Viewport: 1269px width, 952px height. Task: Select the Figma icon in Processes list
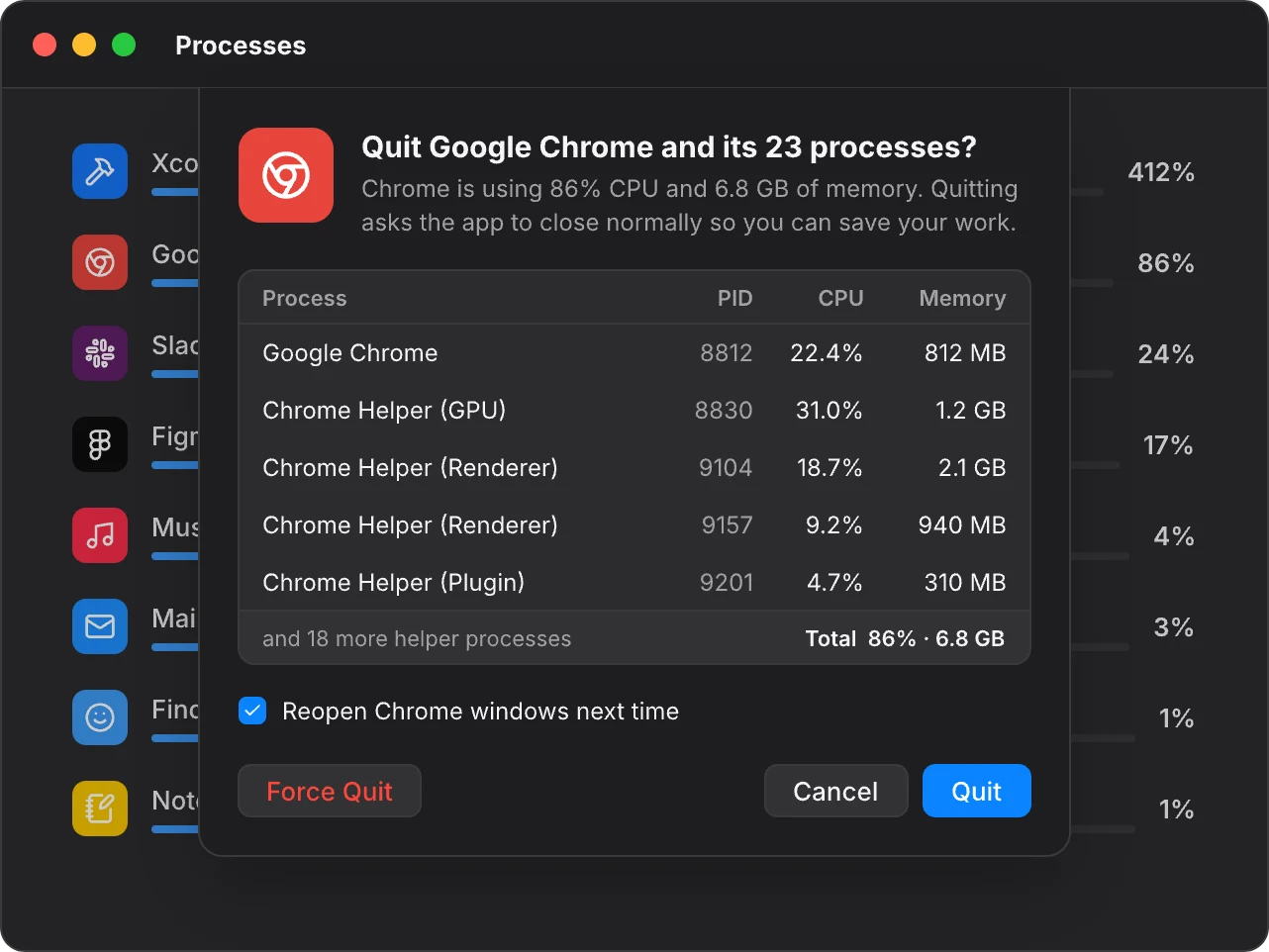coord(100,444)
